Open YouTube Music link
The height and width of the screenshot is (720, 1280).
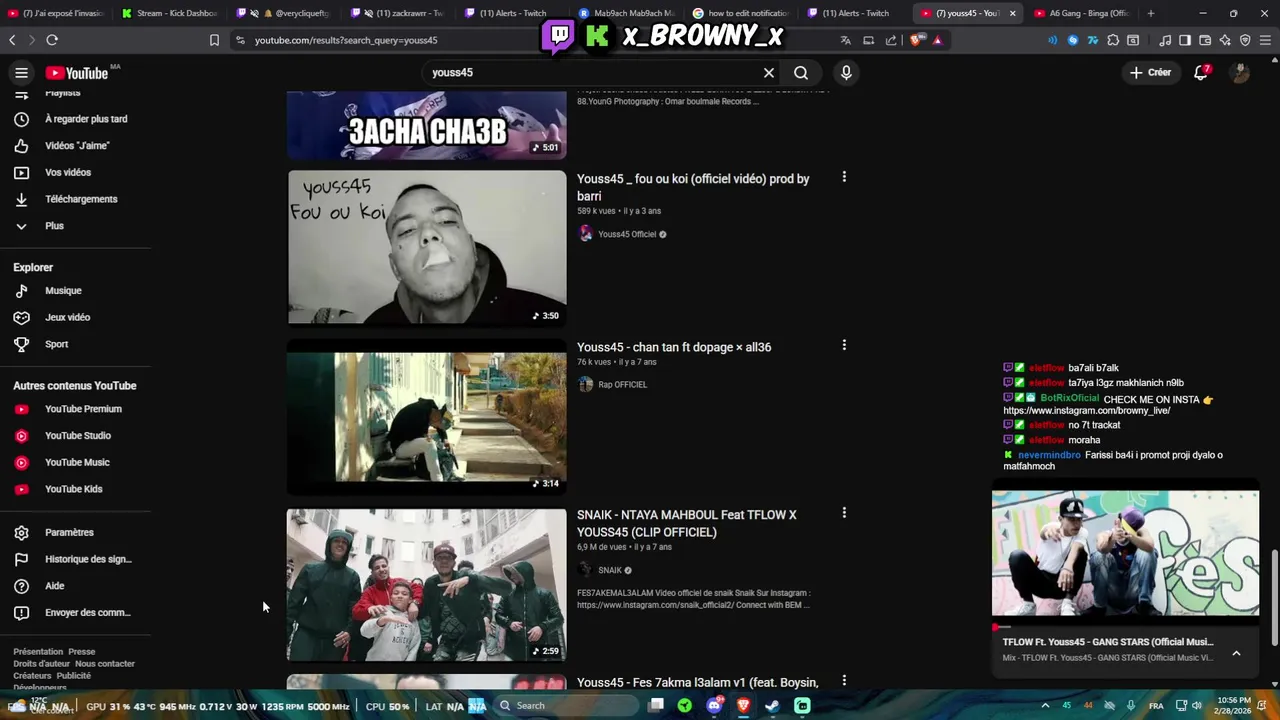(75, 463)
